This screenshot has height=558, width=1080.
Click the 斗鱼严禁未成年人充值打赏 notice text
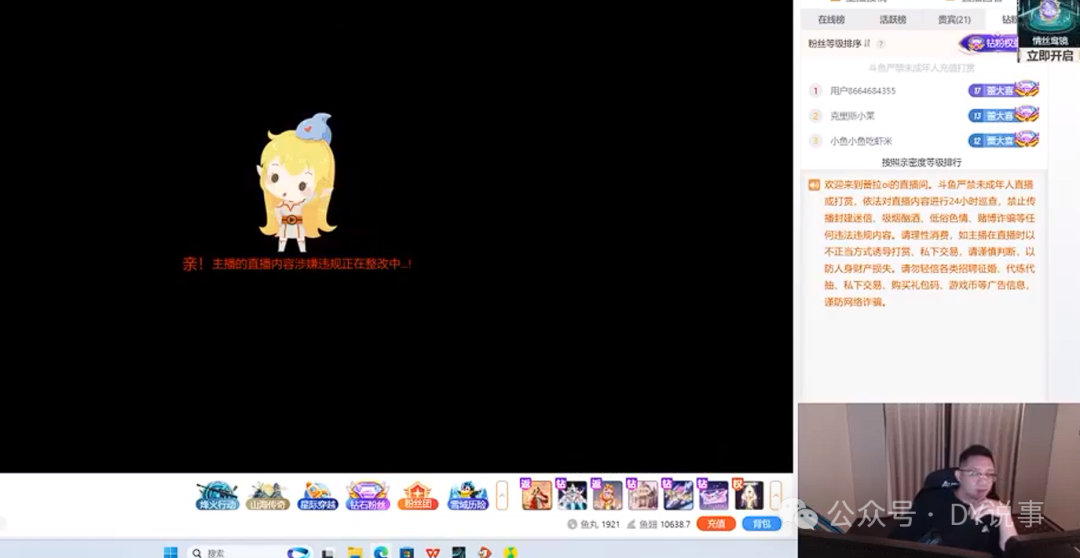[x=922, y=68]
